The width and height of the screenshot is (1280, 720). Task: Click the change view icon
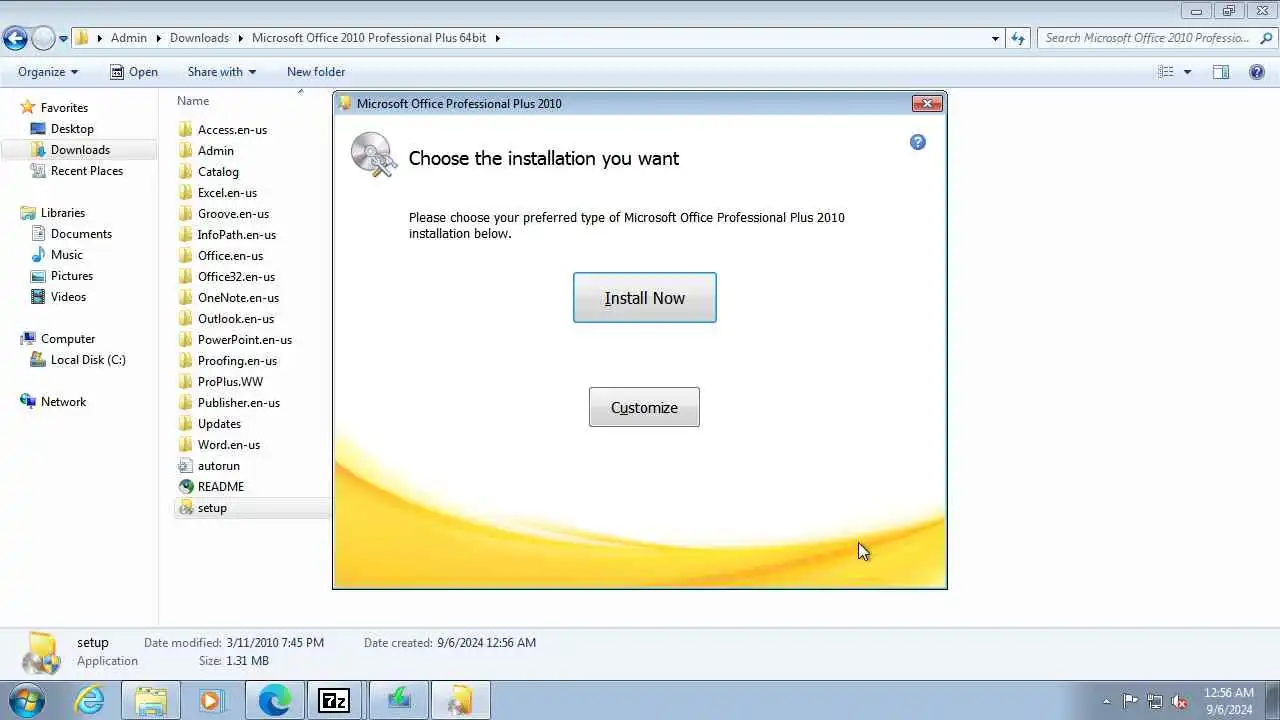[1165, 72]
